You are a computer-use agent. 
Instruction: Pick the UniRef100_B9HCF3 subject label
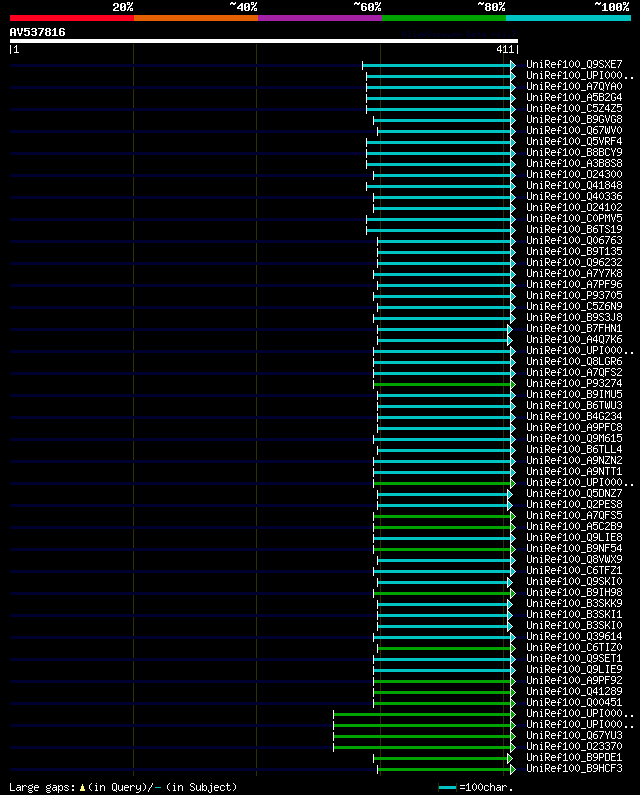574,769
